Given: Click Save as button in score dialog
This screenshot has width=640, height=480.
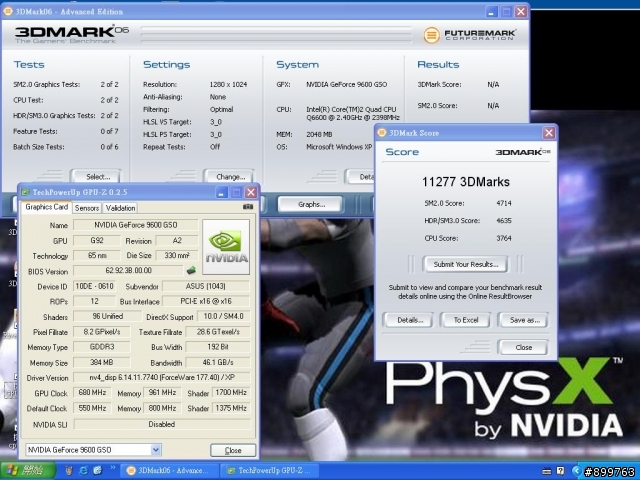Looking at the screenshot, I should pos(524,320).
